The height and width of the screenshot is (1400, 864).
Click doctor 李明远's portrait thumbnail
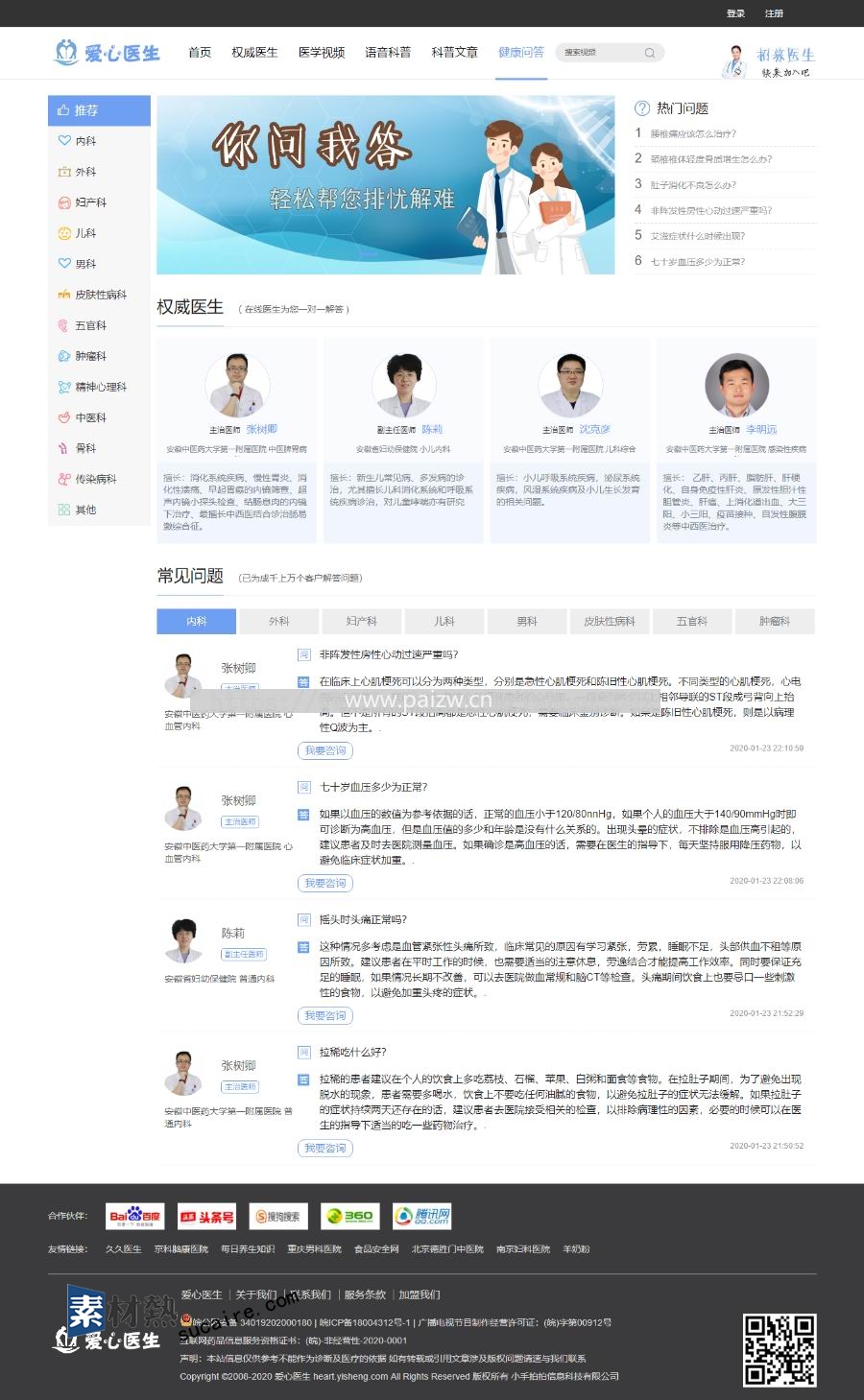[x=736, y=386]
